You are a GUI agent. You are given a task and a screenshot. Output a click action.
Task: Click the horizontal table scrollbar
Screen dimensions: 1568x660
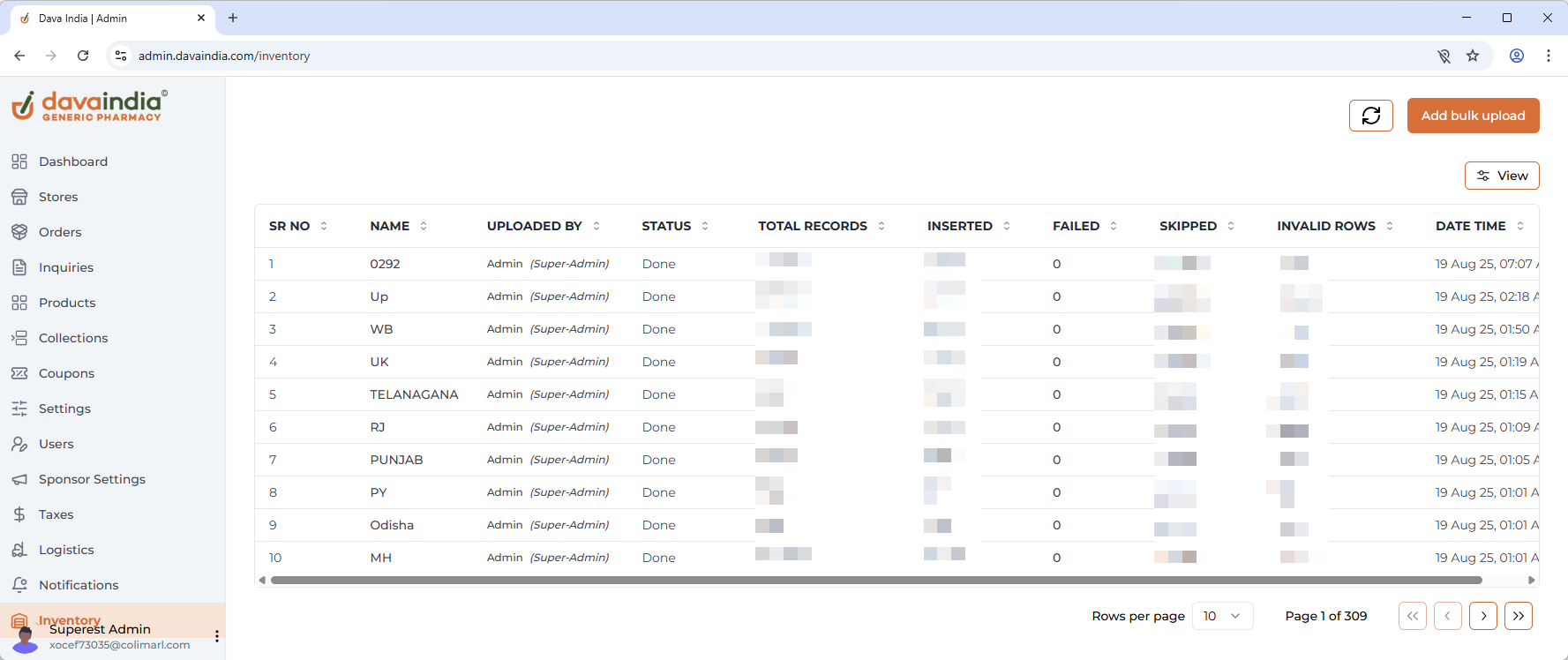(875, 580)
